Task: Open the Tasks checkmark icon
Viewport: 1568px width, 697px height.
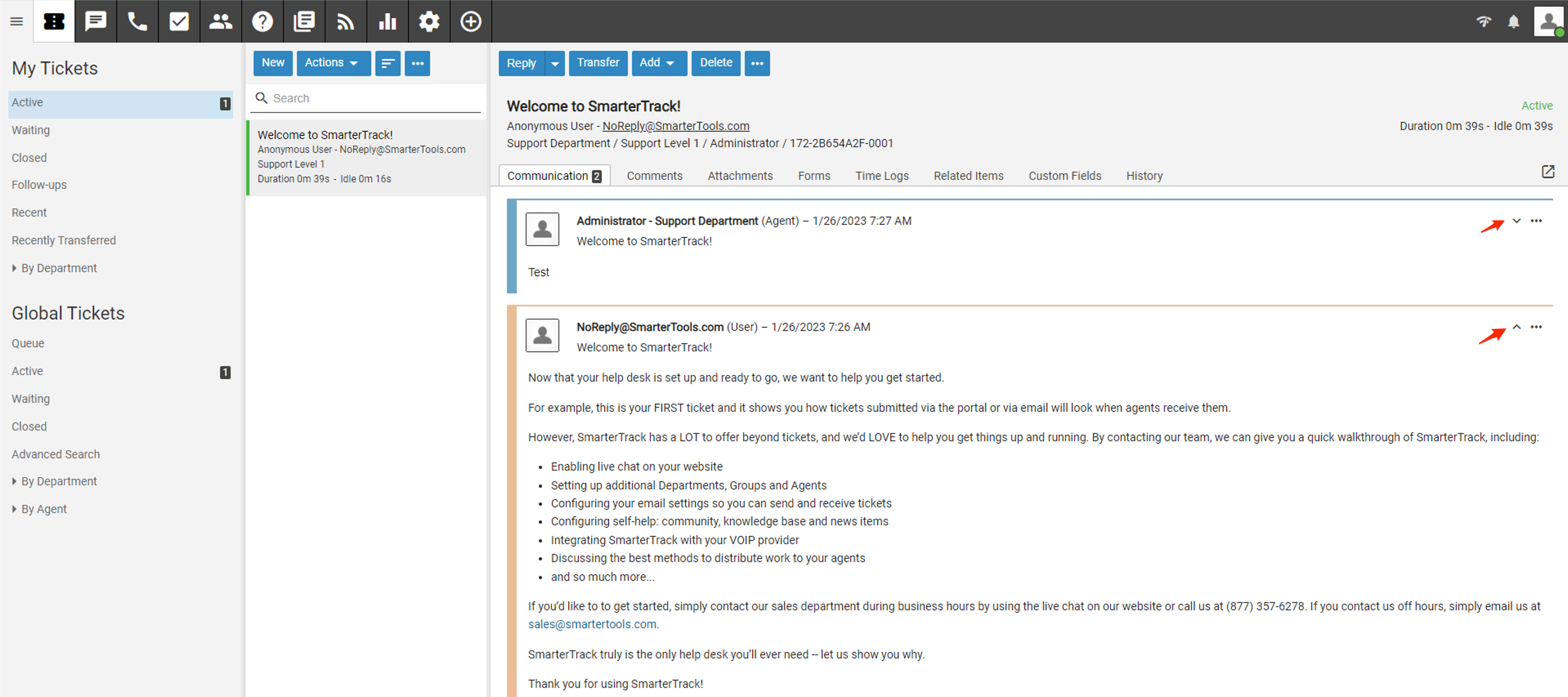Action: pos(179,21)
